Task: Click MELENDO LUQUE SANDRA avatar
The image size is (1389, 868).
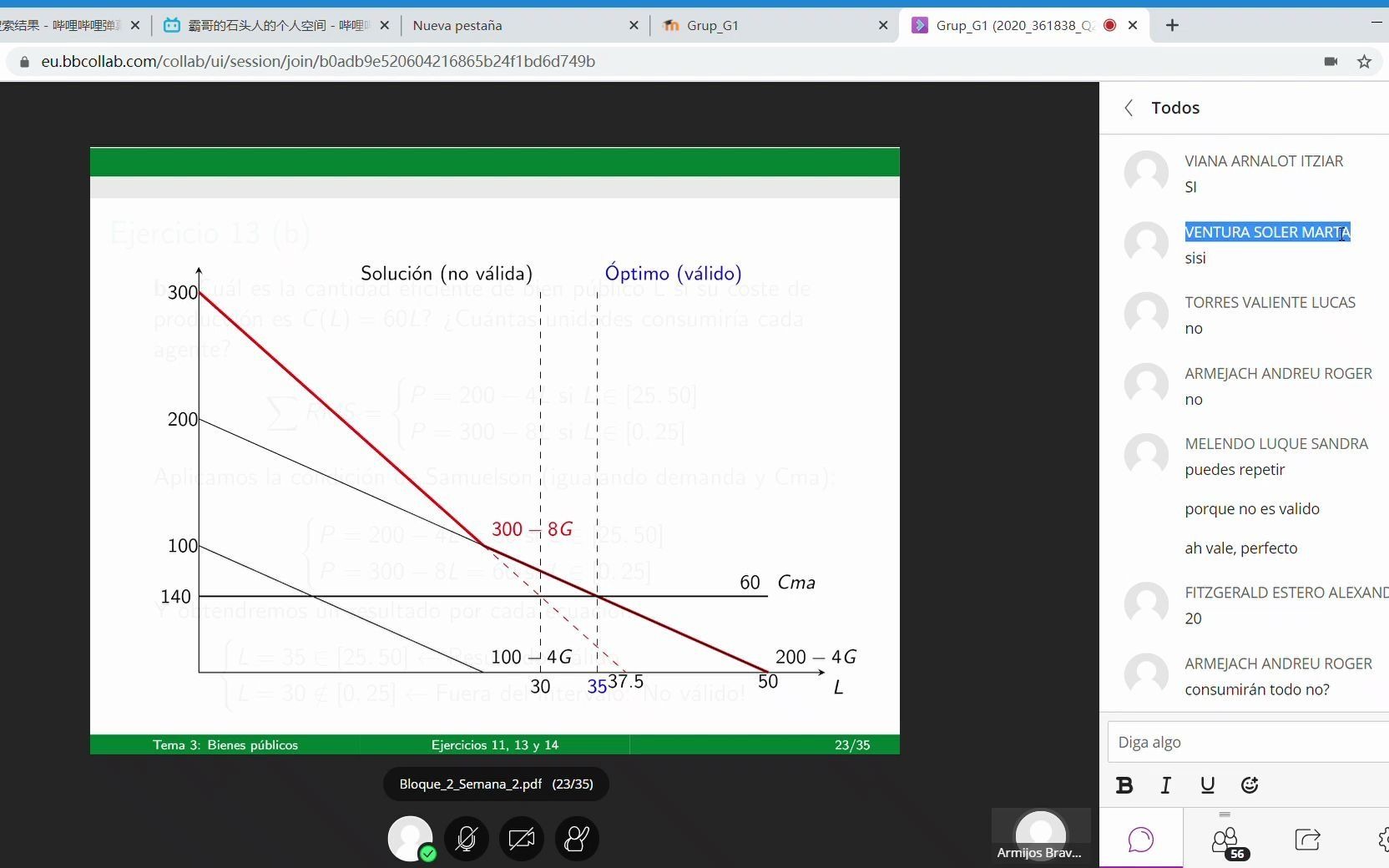Action: 1146,456
